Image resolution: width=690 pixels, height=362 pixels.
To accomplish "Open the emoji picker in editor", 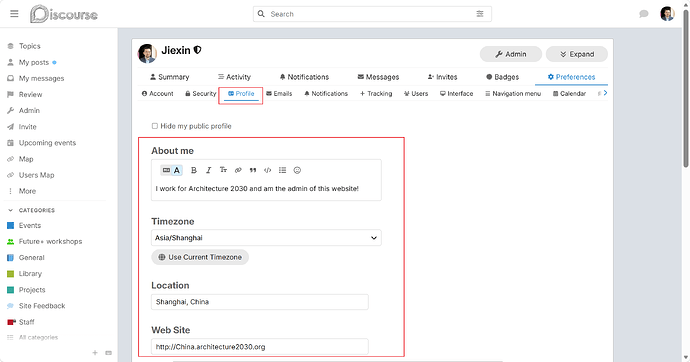I will click(x=297, y=170).
